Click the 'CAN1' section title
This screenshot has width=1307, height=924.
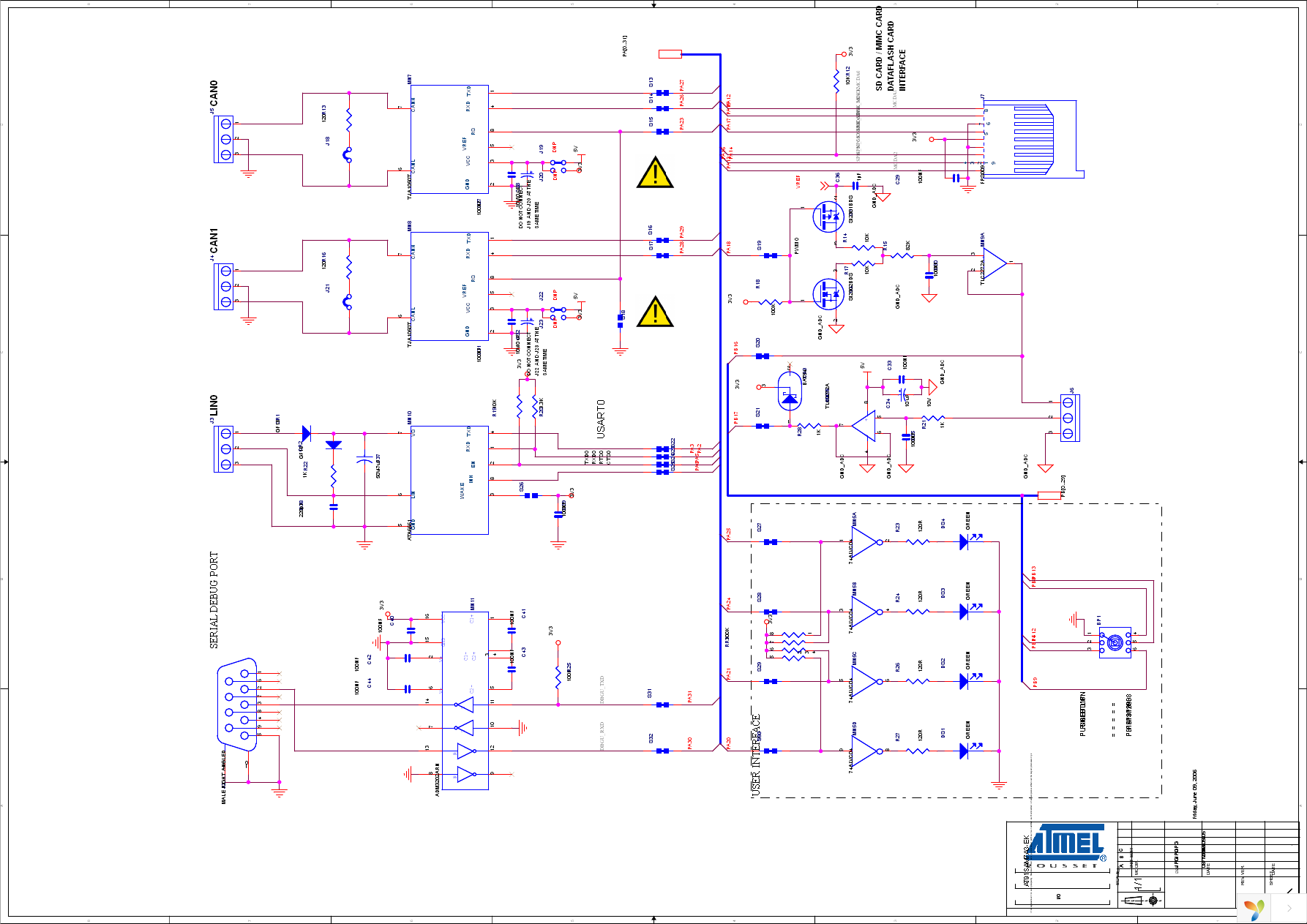point(214,241)
